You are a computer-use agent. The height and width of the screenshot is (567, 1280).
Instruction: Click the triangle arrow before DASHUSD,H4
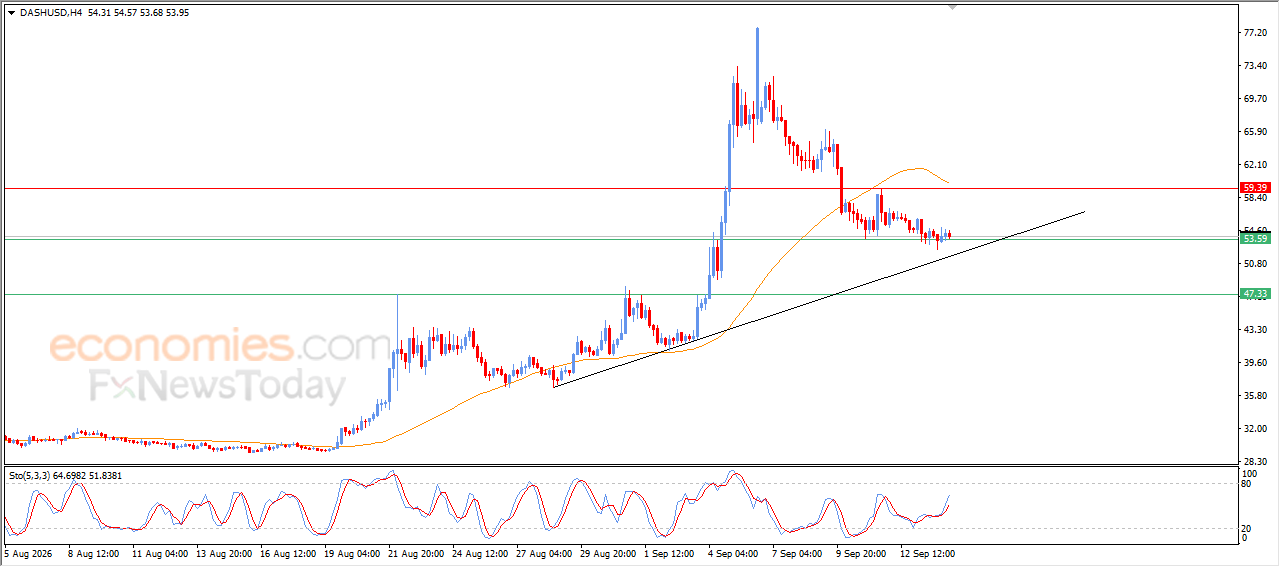(x=11, y=13)
